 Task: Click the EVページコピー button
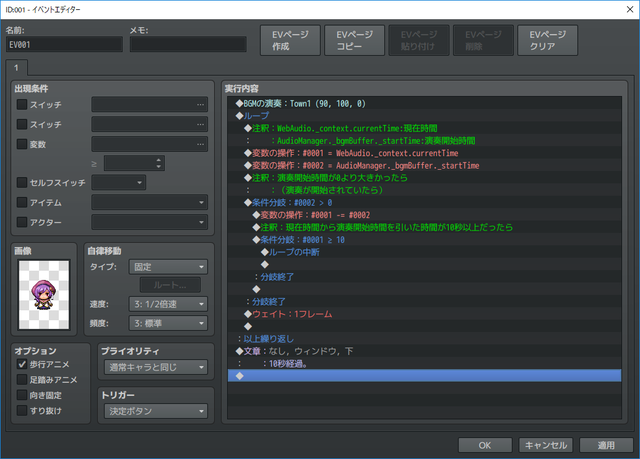[x=354, y=40]
